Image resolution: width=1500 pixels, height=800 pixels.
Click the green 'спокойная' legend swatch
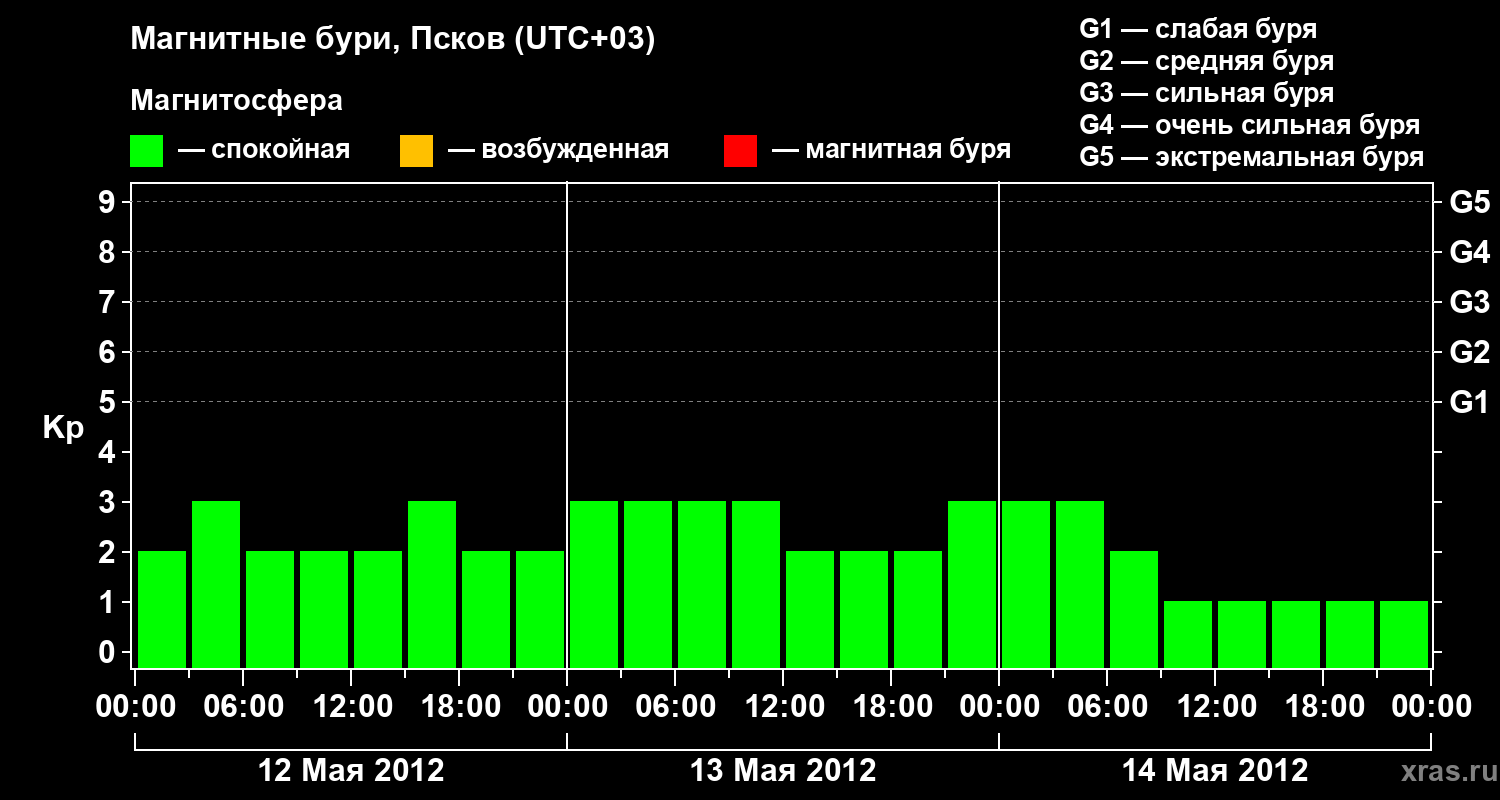[x=147, y=151]
